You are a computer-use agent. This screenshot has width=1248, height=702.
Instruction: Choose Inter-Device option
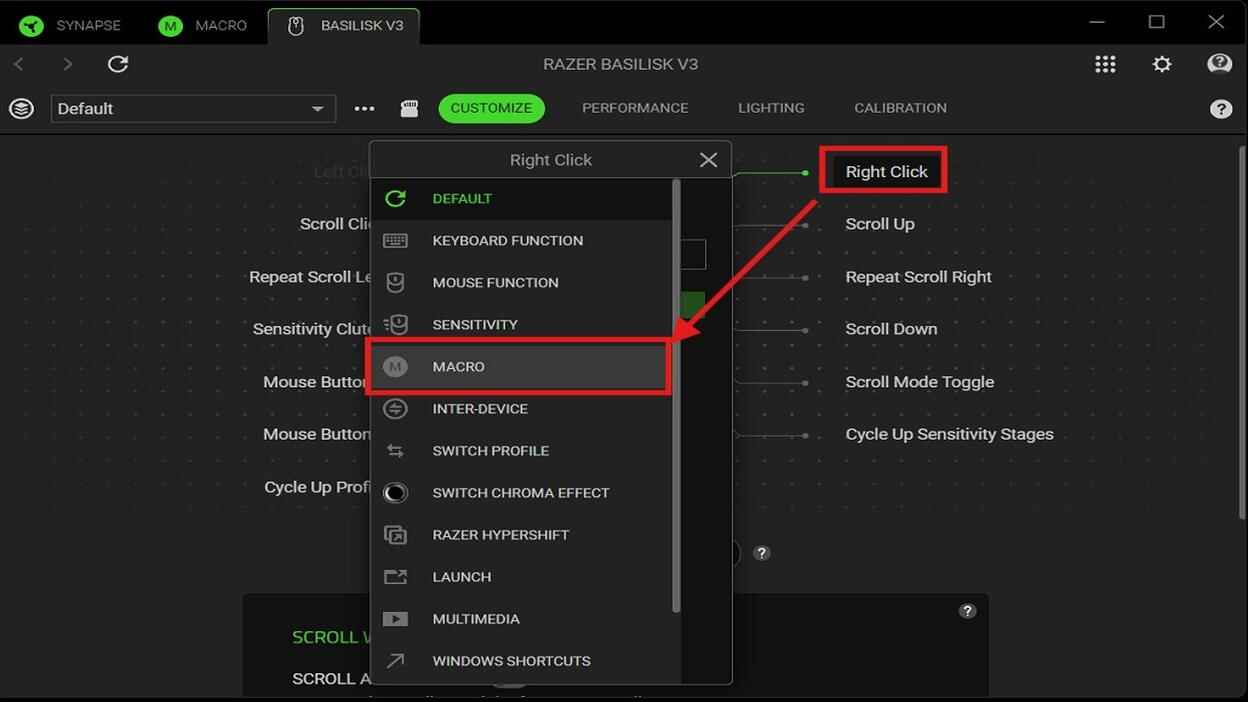[x=522, y=409]
